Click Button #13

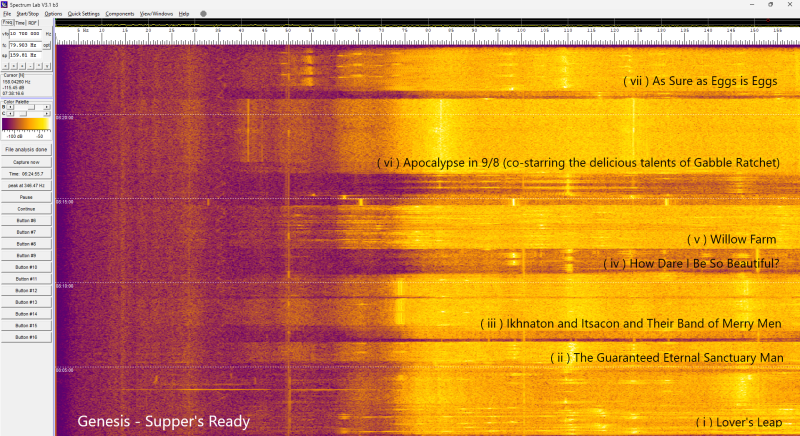[26, 302]
